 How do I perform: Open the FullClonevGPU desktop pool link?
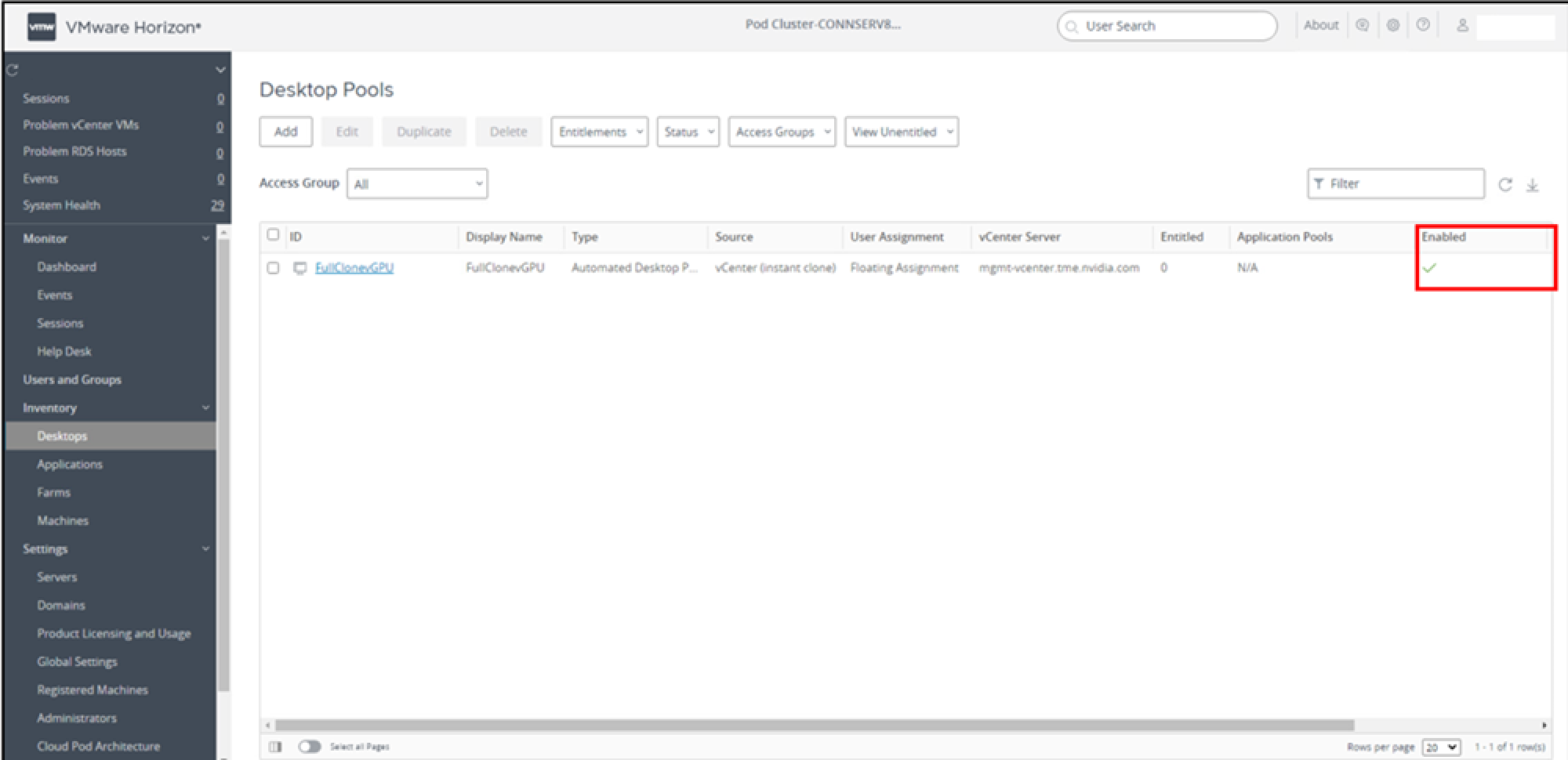point(354,267)
